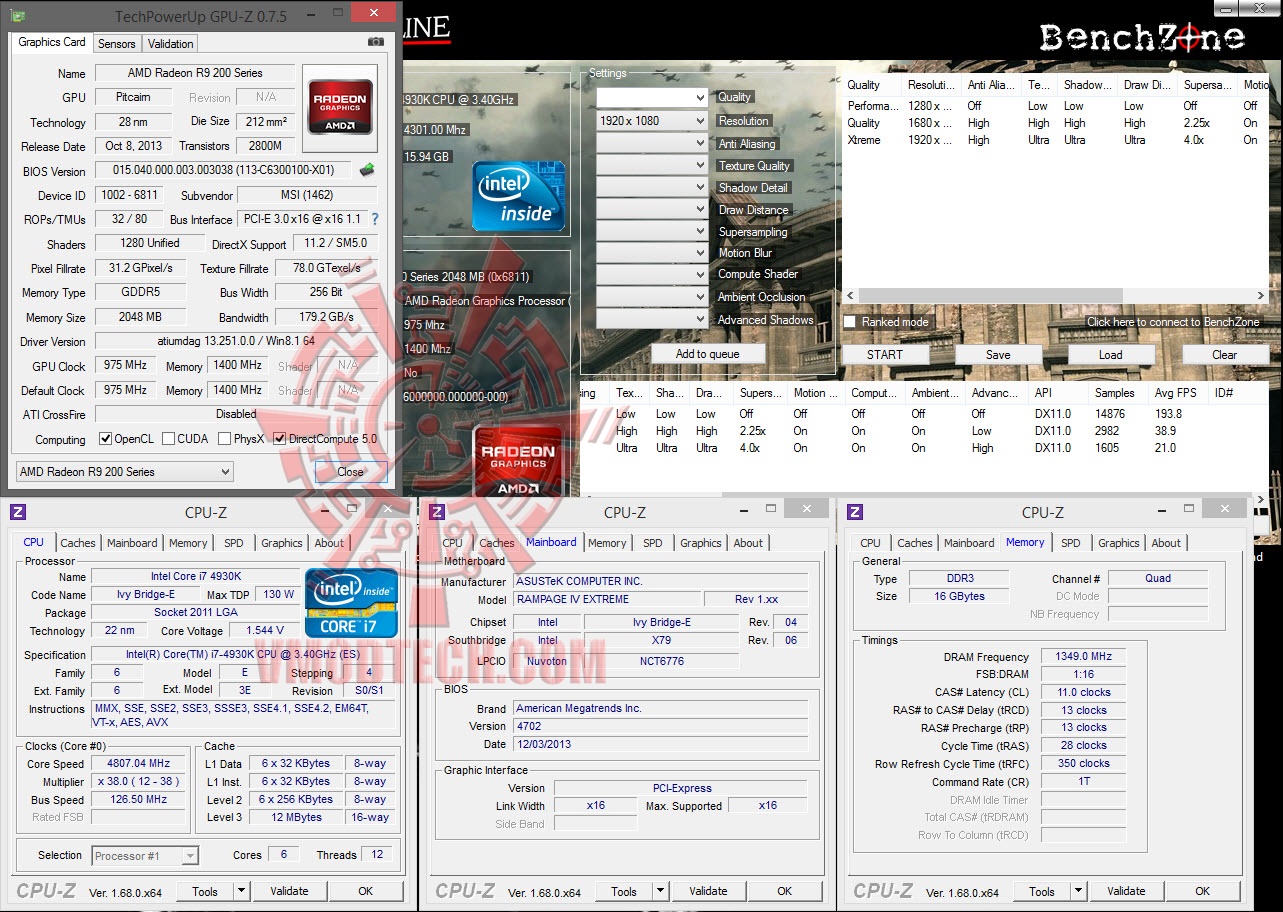
Task: Click the Clear button in the benchmark window
Action: pos(1225,355)
